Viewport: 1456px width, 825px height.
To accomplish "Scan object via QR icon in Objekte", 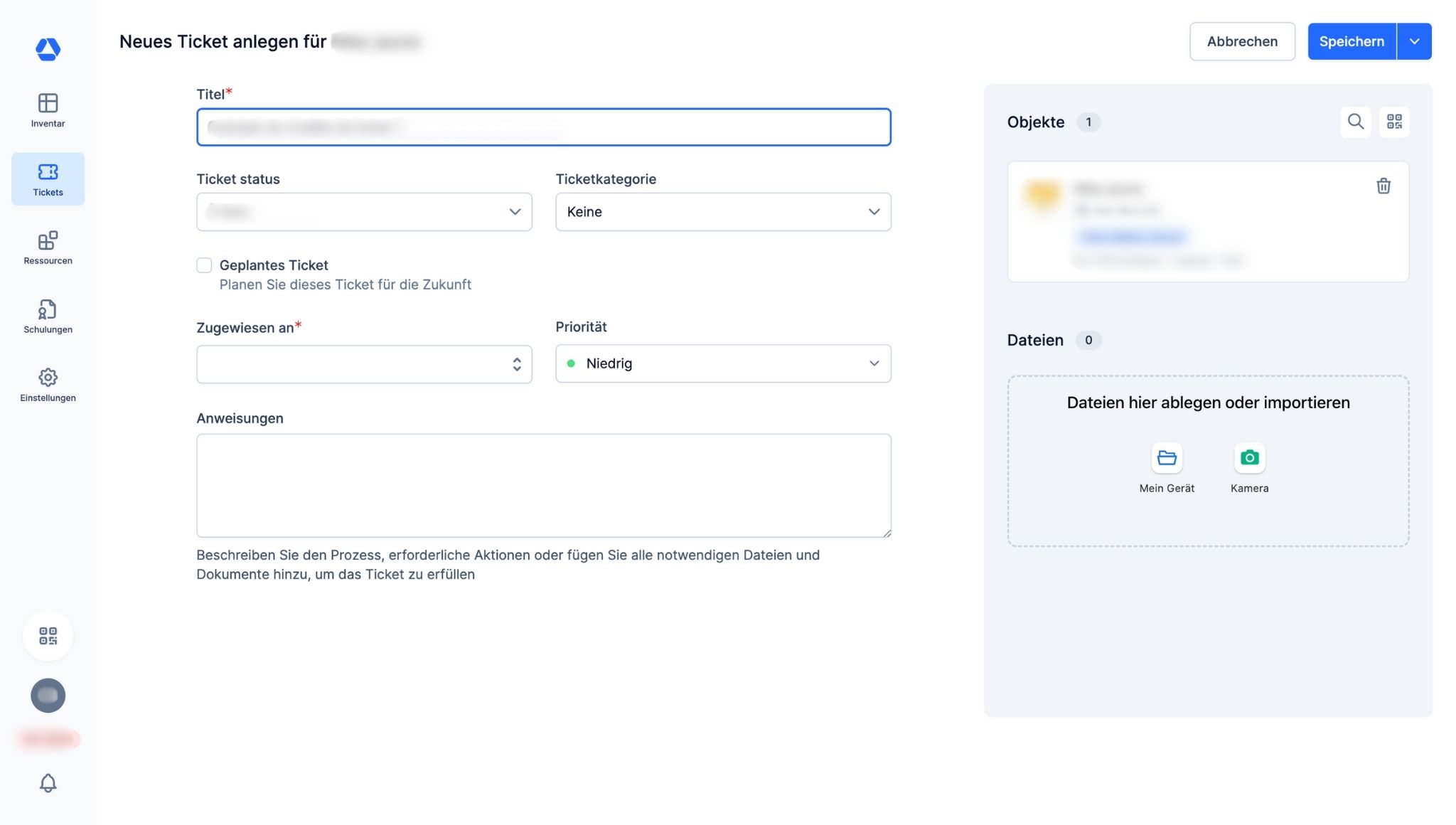I will coord(1393,122).
